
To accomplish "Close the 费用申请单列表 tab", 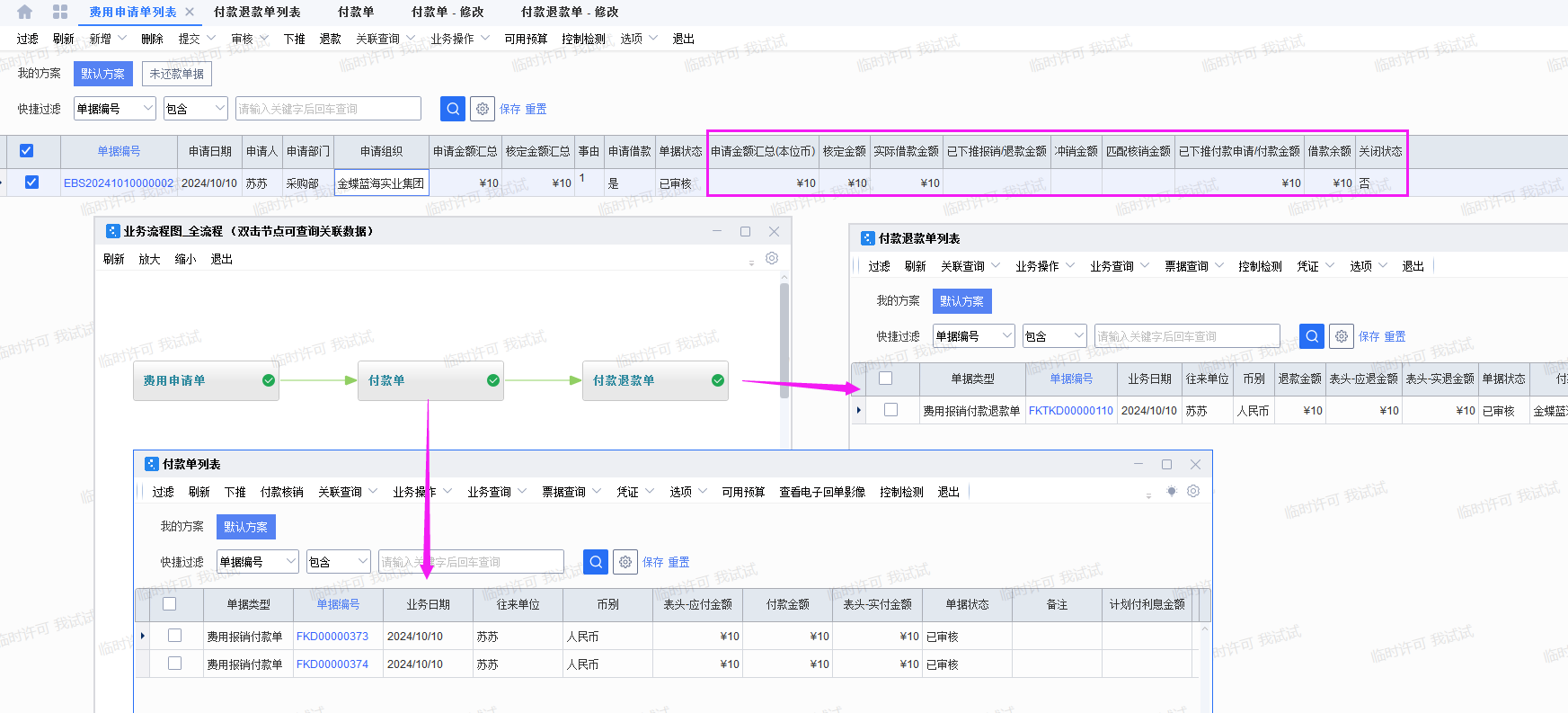I will point(190,12).
